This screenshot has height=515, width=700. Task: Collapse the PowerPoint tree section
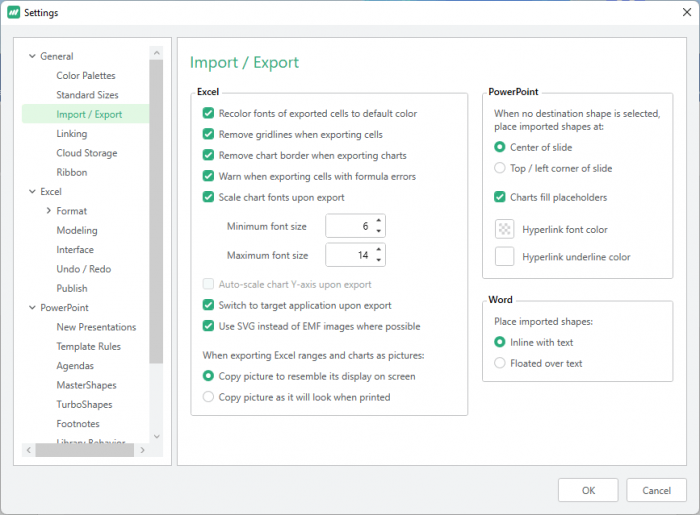pyautogui.click(x=32, y=308)
